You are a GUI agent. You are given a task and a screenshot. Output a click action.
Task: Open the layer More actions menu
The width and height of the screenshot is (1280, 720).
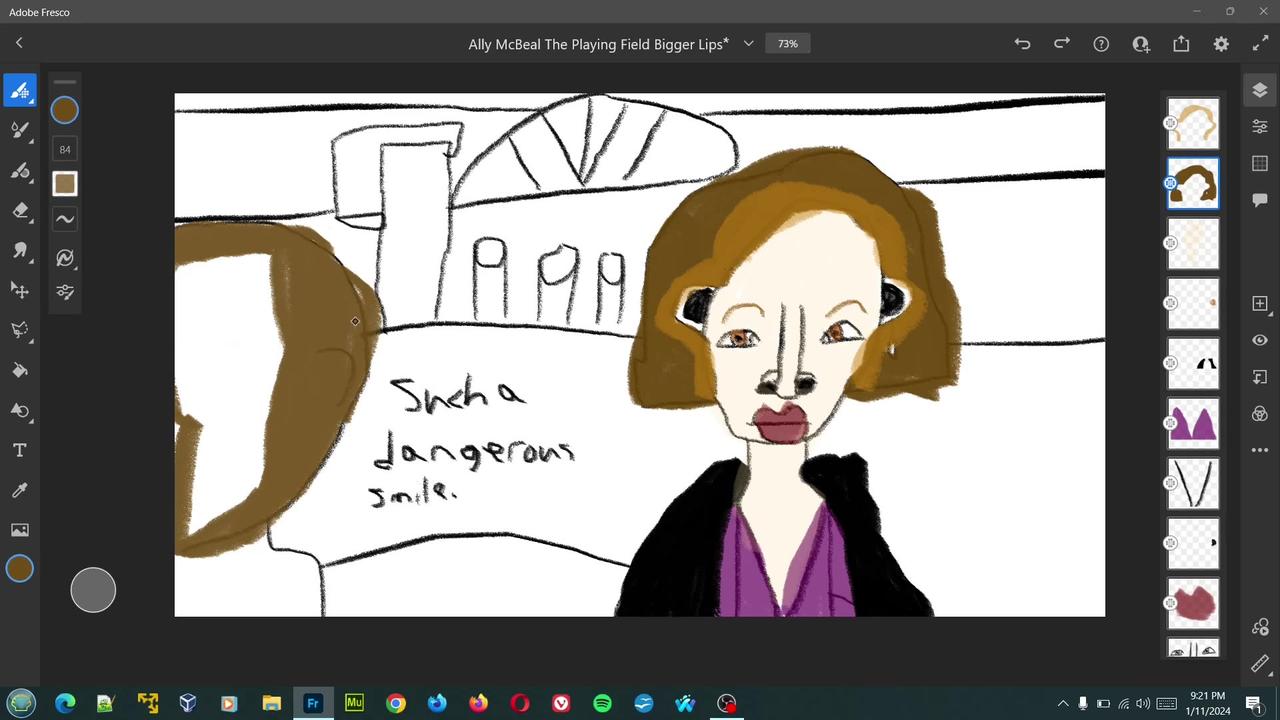point(1260,450)
